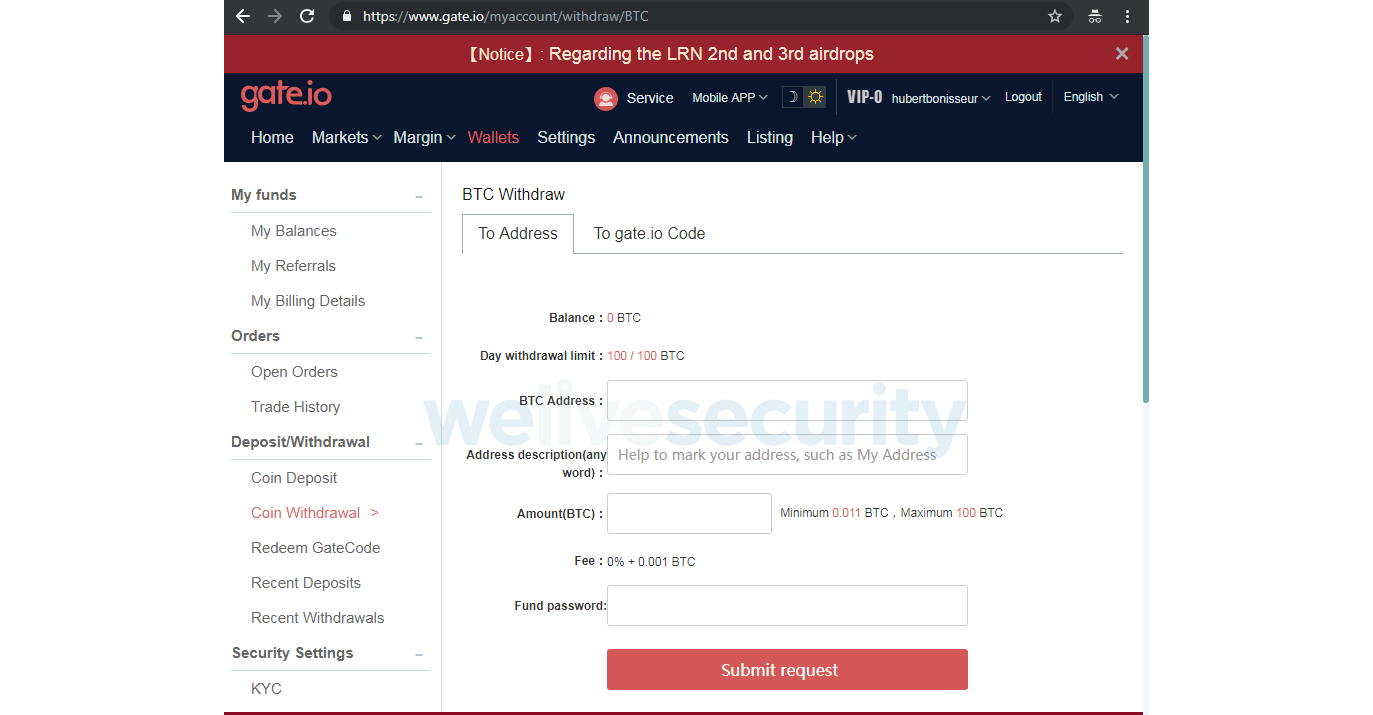Open Redeem GateCode

pos(315,548)
